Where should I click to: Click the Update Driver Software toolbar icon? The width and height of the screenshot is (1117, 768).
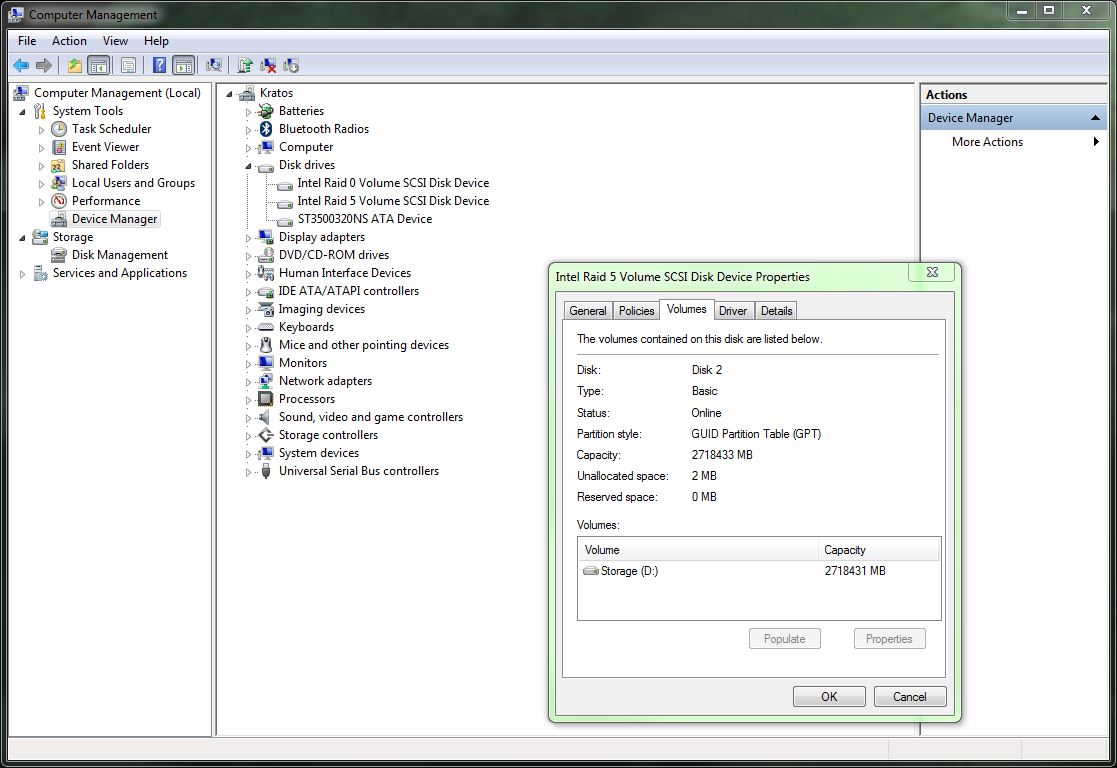click(x=245, y=66)
